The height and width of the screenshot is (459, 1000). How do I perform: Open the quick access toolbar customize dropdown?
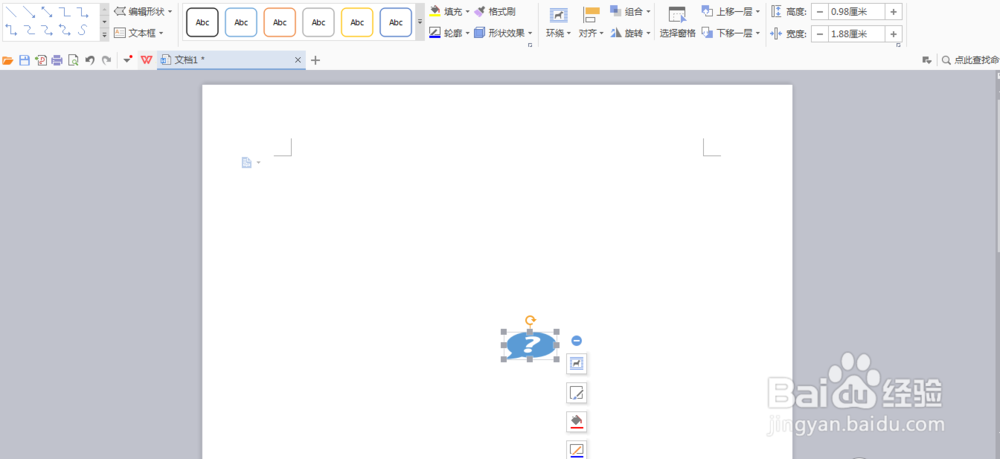pos(128,60)
